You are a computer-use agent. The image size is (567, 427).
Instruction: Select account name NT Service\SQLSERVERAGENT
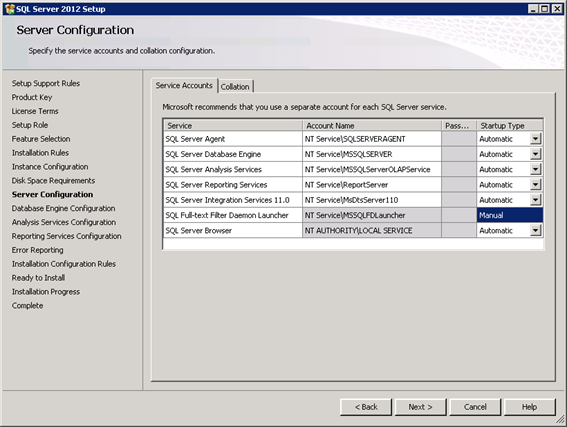(372, 139)
